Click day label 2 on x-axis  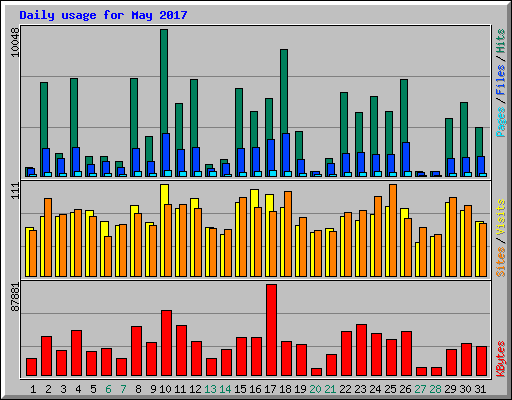coord(48,389)
